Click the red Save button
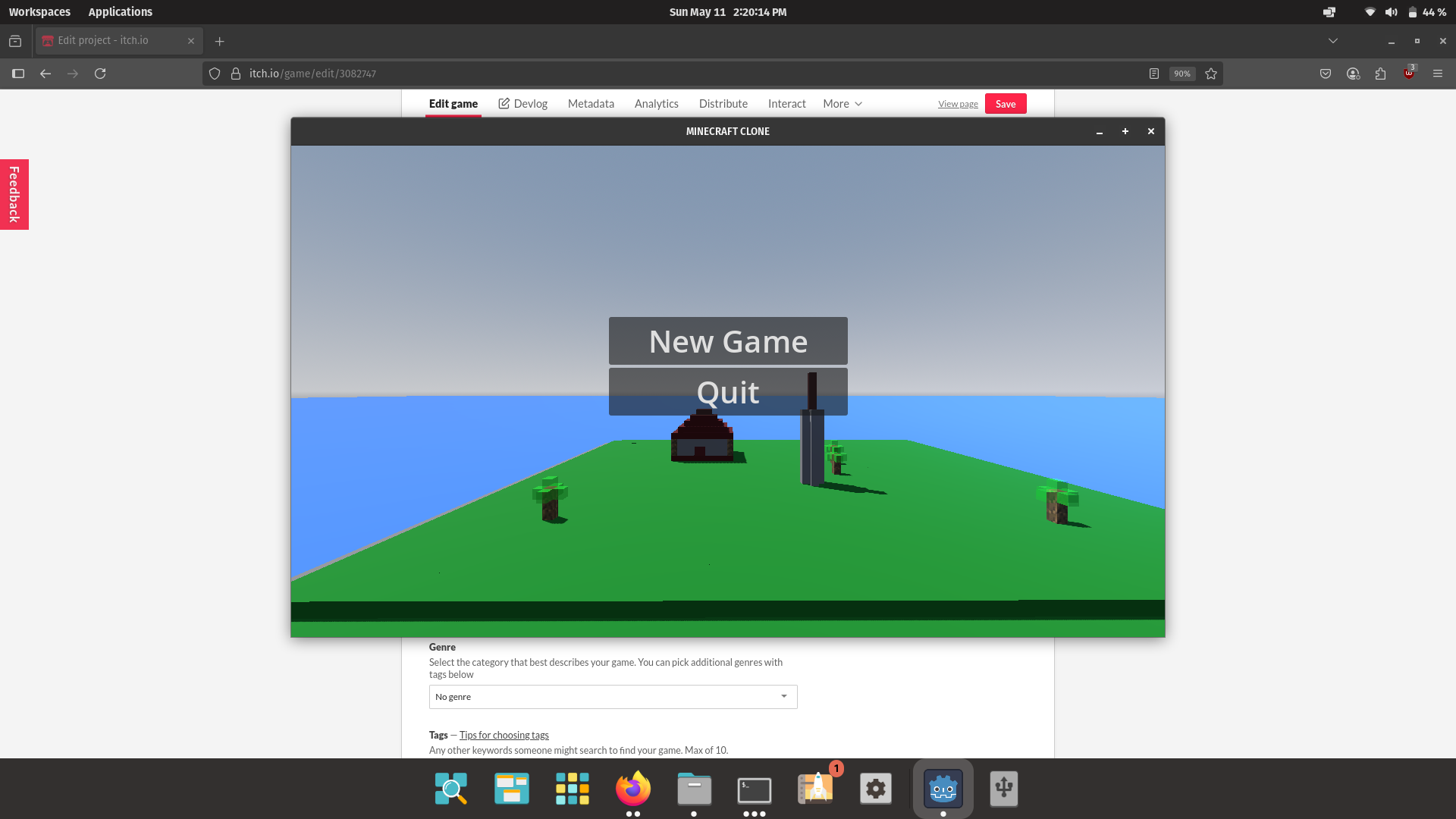Screen dimensions: 1456x819 1005,104
